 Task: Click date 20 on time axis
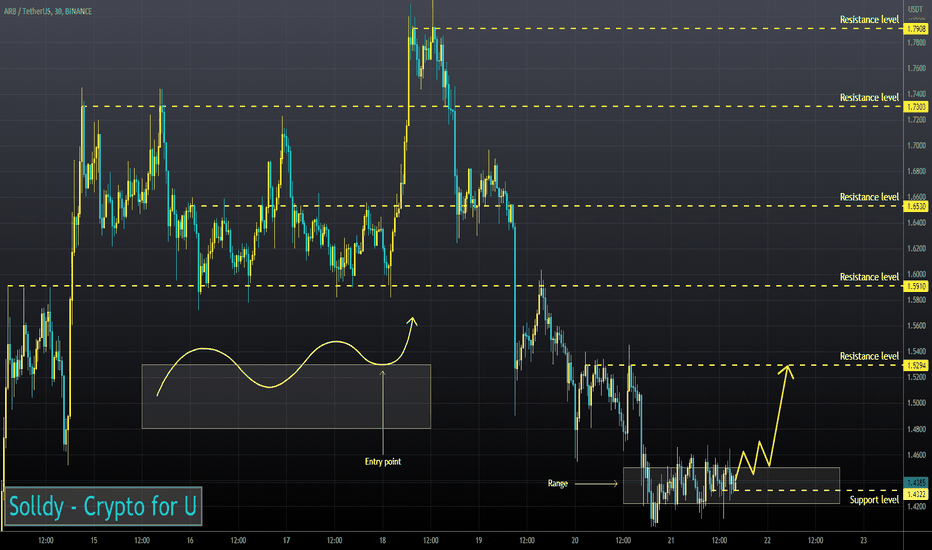pos(575,540)
